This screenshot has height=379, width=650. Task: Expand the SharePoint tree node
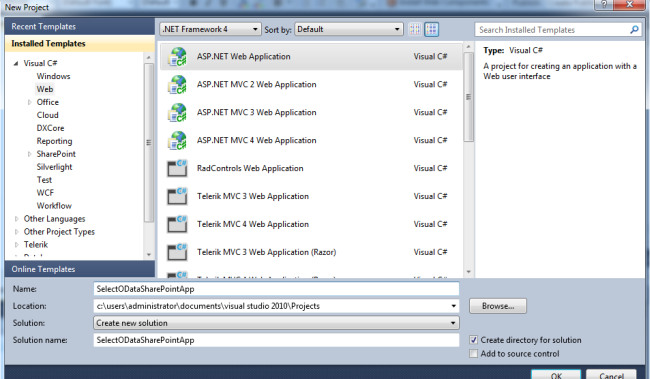point(29,154)
